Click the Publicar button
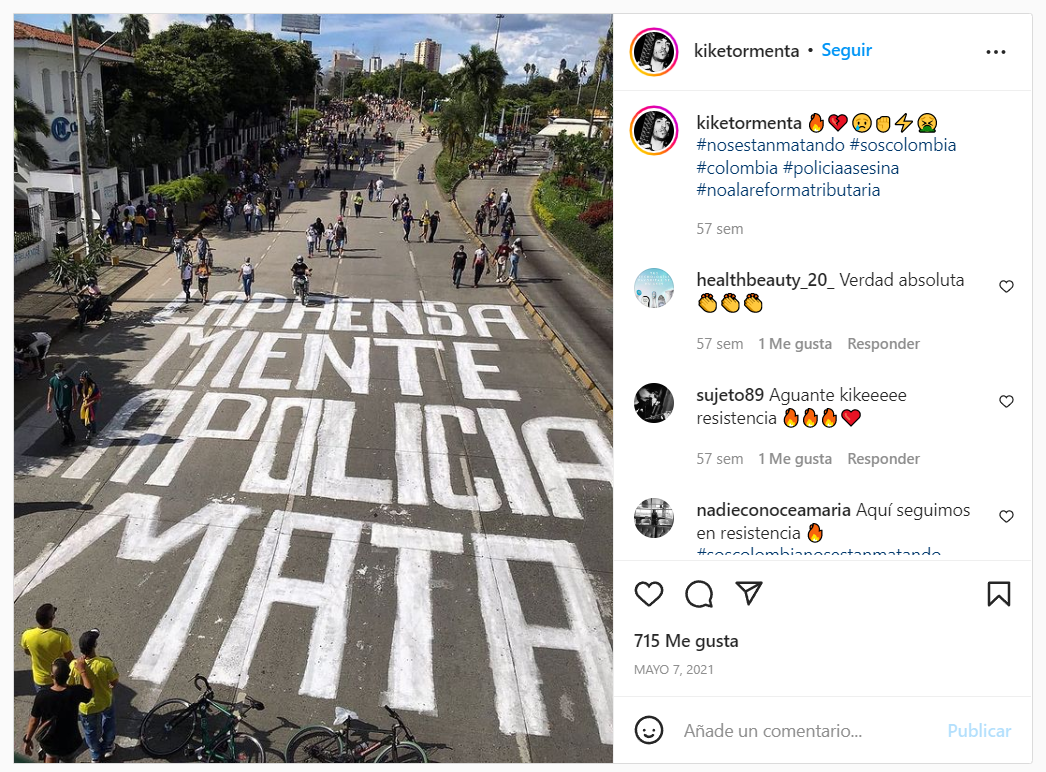This screenshot has width=1046, height=772. [979, 731]
